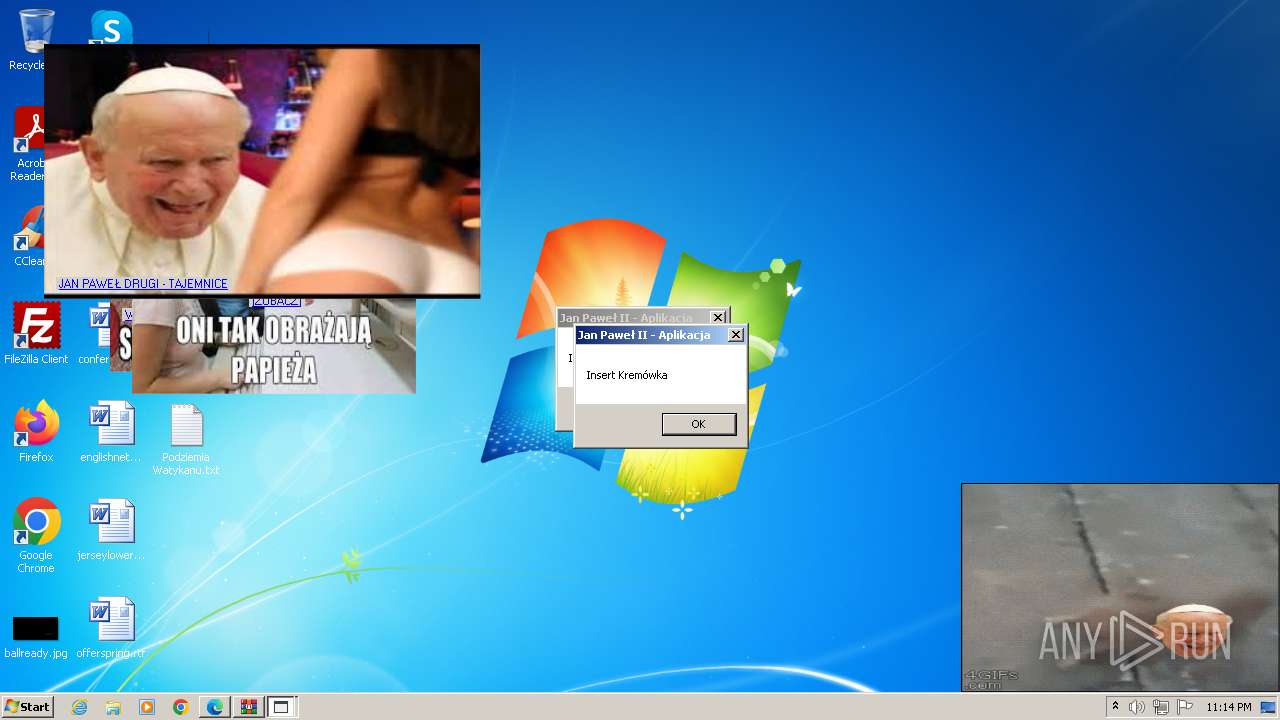Open the JAN PAWEŁ DRUGI - TAJEMNICE link

point(143,284)
